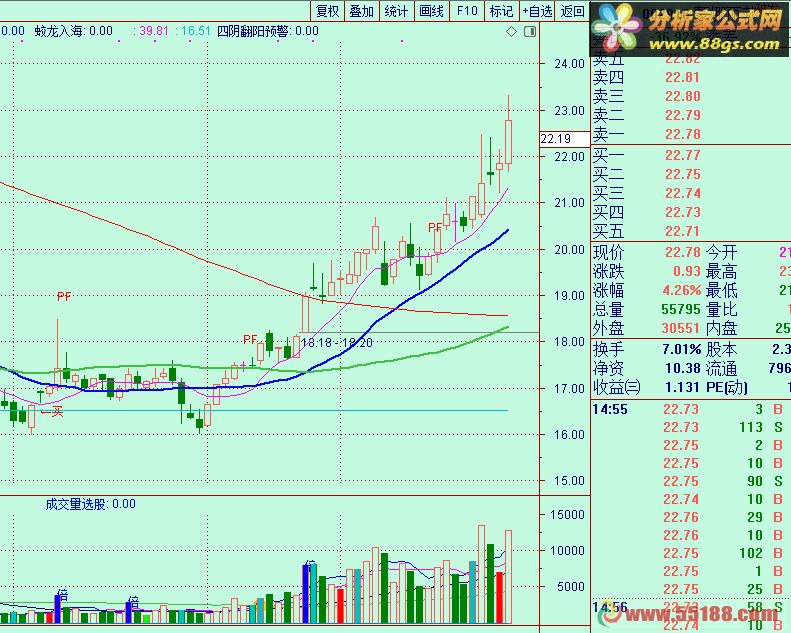The width and height of the screenshot is (791, 633).
Task: Select the 四阴翻阳预警: 0.00 indicator label
Action: [268, 31]
